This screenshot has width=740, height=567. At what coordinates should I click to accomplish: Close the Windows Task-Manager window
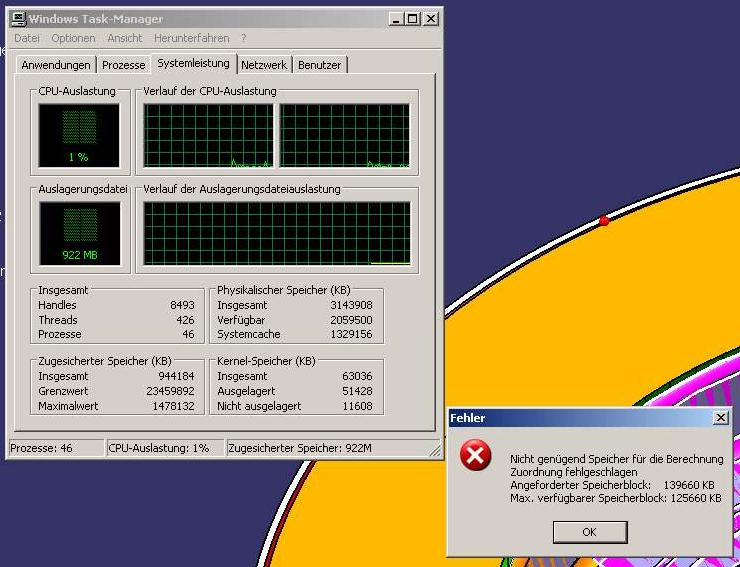click(430, 19)
